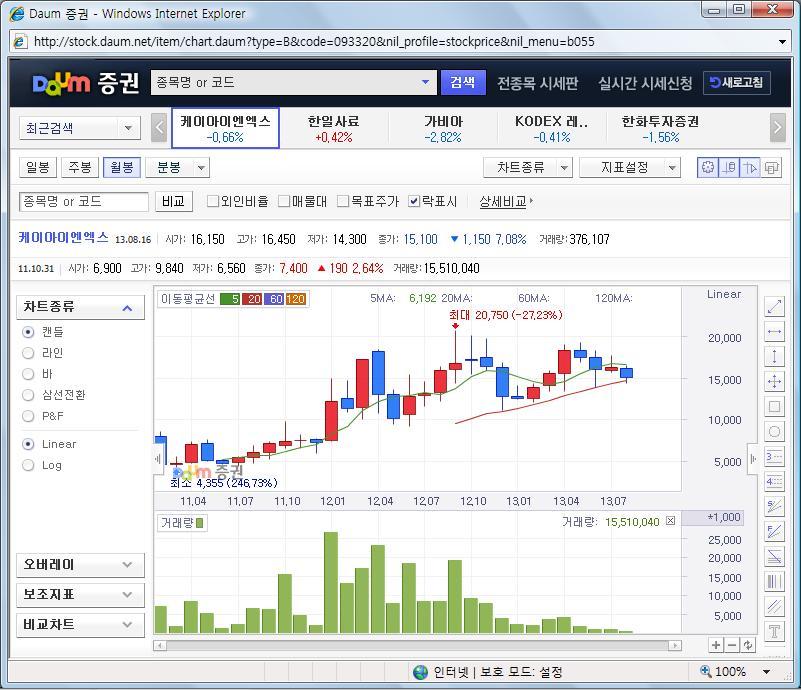Click the gear chart settings icon
Image resolution: width=801 pixels, height=690 pixels.
point(708,168)
